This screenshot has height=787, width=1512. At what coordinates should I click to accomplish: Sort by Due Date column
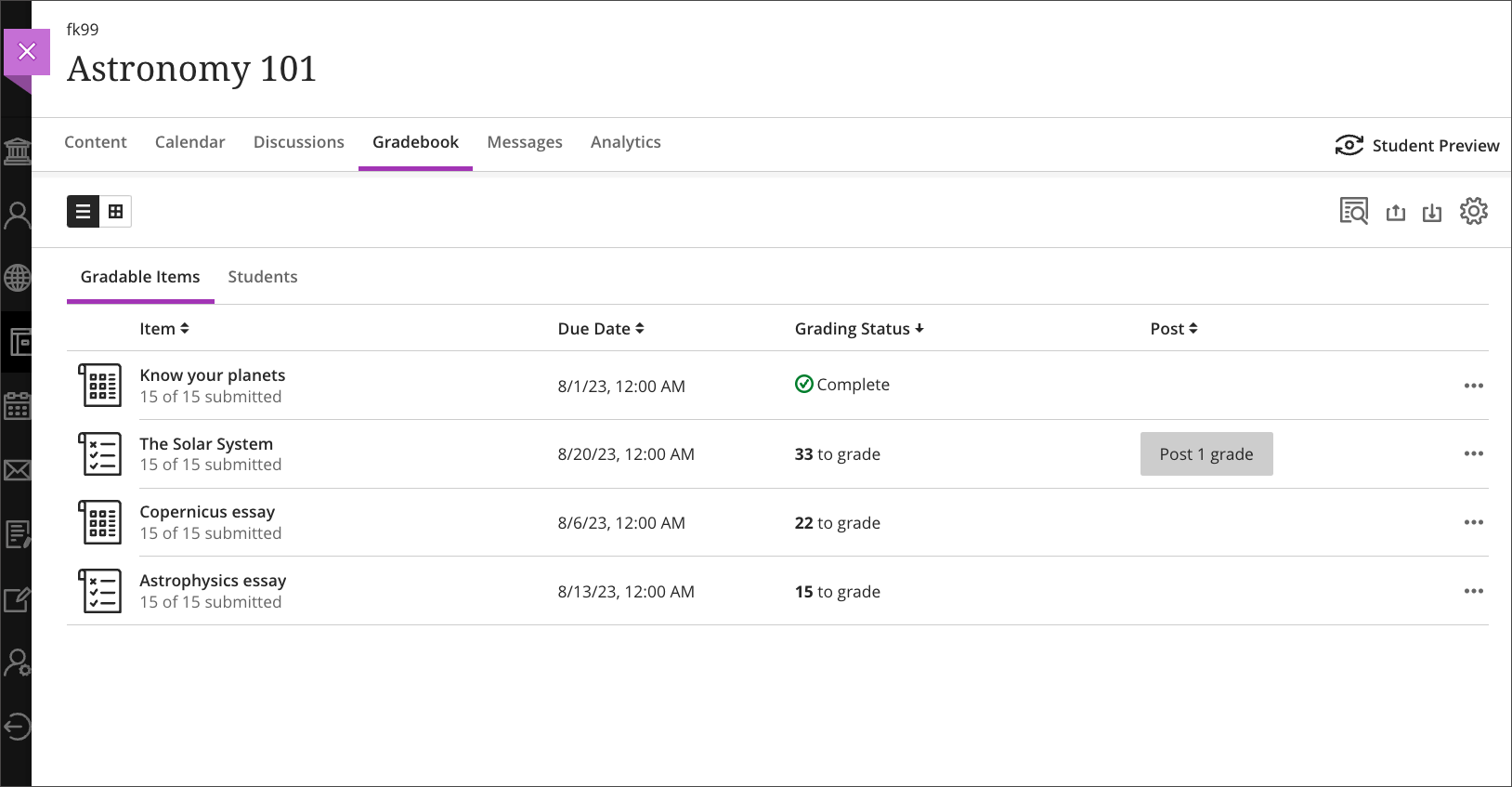click(x=600, y=329)
